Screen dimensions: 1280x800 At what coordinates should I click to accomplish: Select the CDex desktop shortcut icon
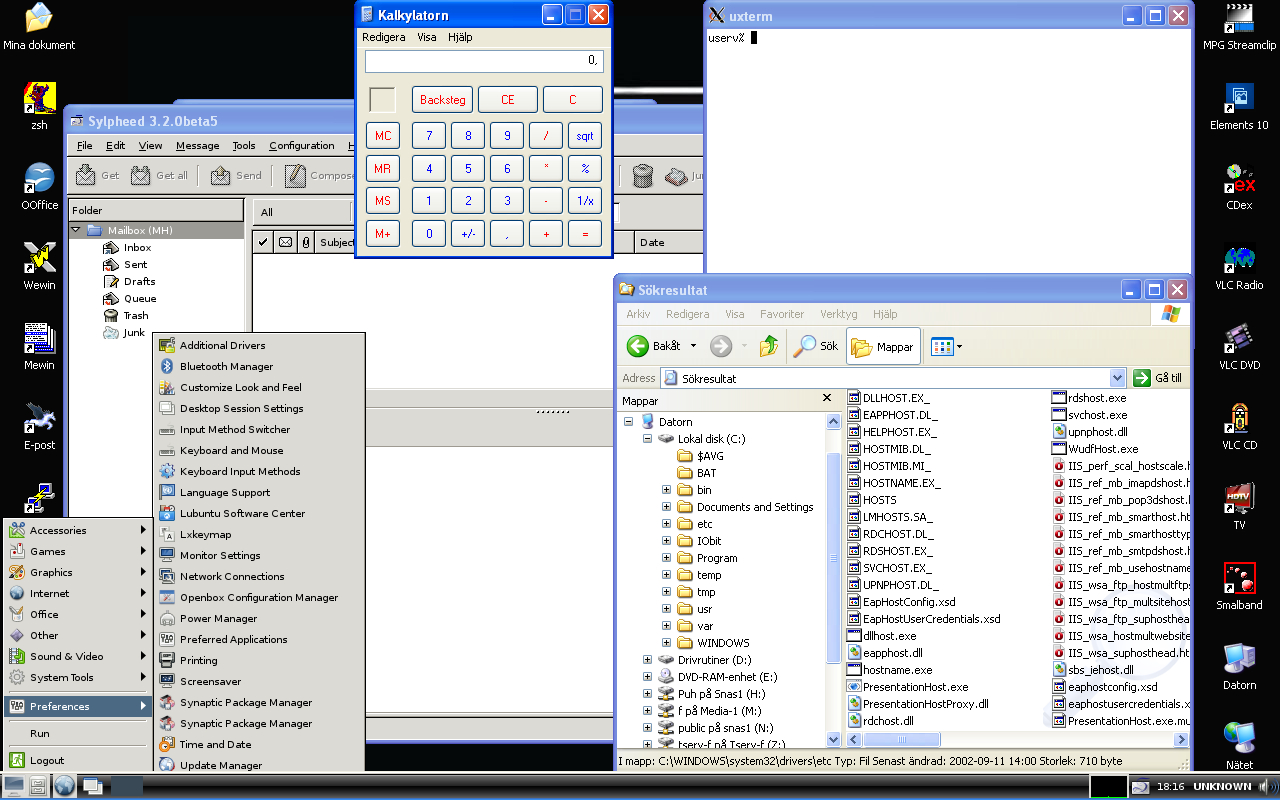click(1239, 180)
